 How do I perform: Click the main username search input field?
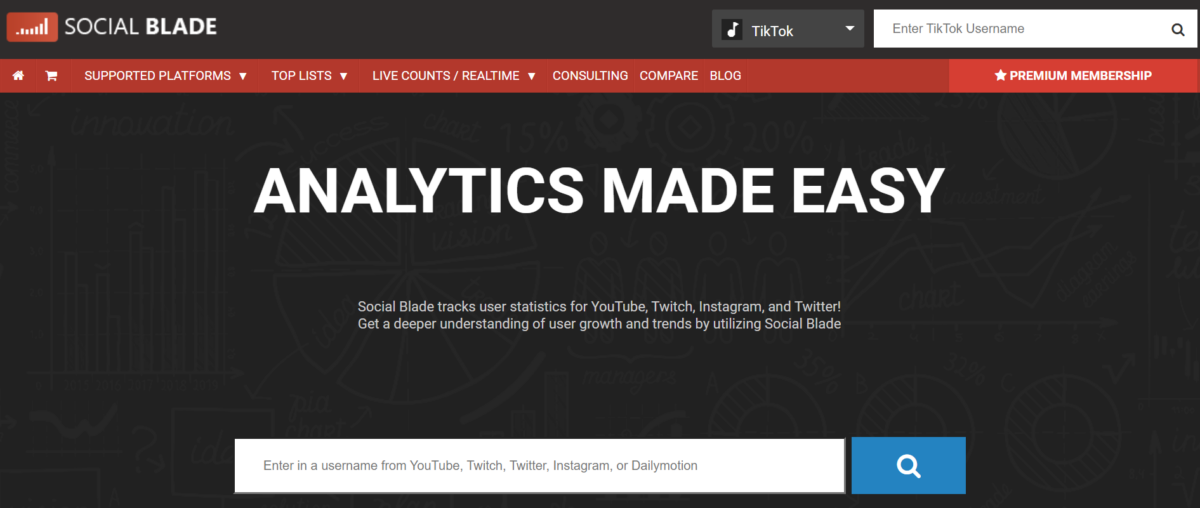tap(539, 466)
